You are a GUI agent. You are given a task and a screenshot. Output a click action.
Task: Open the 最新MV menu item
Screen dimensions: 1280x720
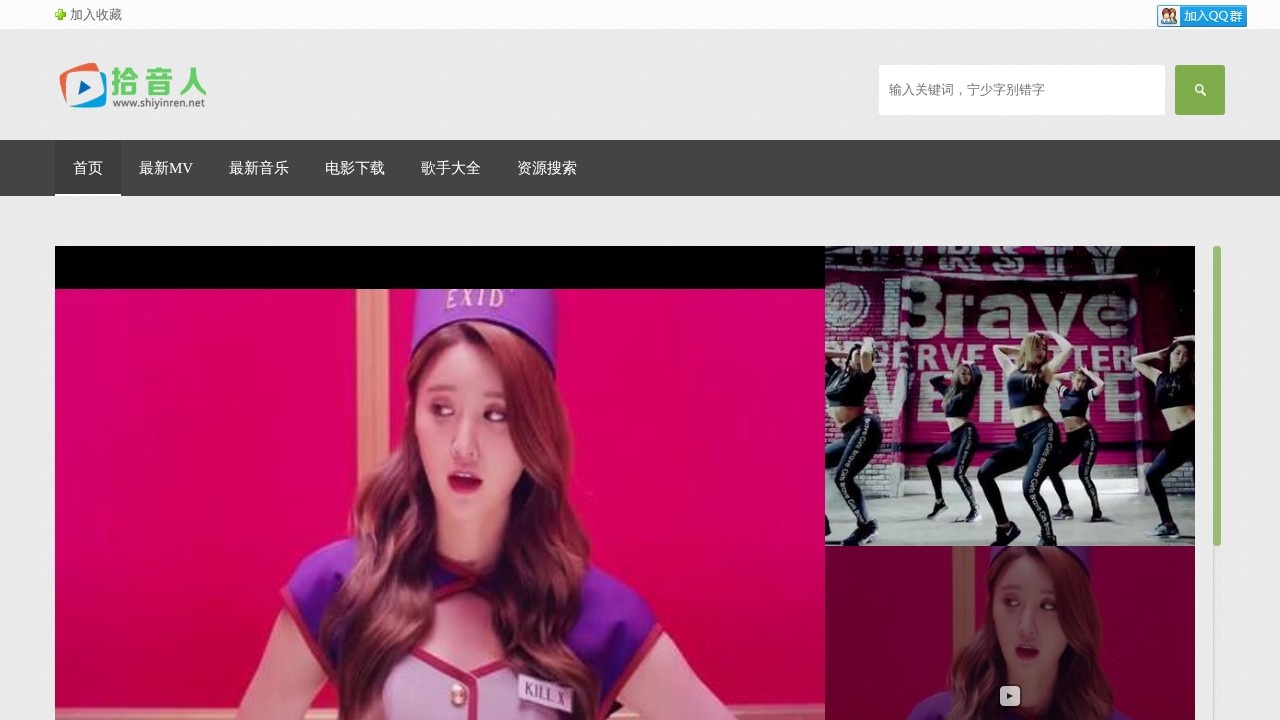click(166, 168)
